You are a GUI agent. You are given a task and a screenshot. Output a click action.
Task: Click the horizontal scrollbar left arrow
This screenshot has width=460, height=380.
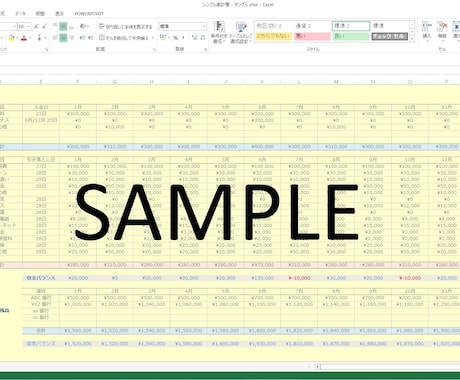[318, 366]
